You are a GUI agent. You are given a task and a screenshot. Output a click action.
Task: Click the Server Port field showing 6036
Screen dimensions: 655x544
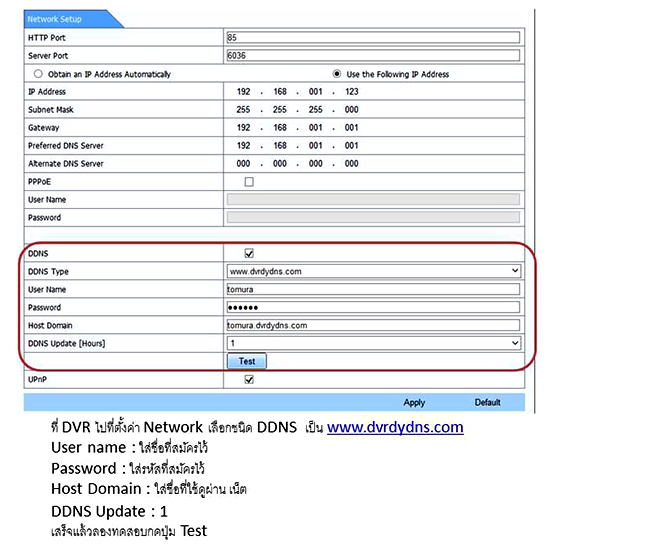373,55
